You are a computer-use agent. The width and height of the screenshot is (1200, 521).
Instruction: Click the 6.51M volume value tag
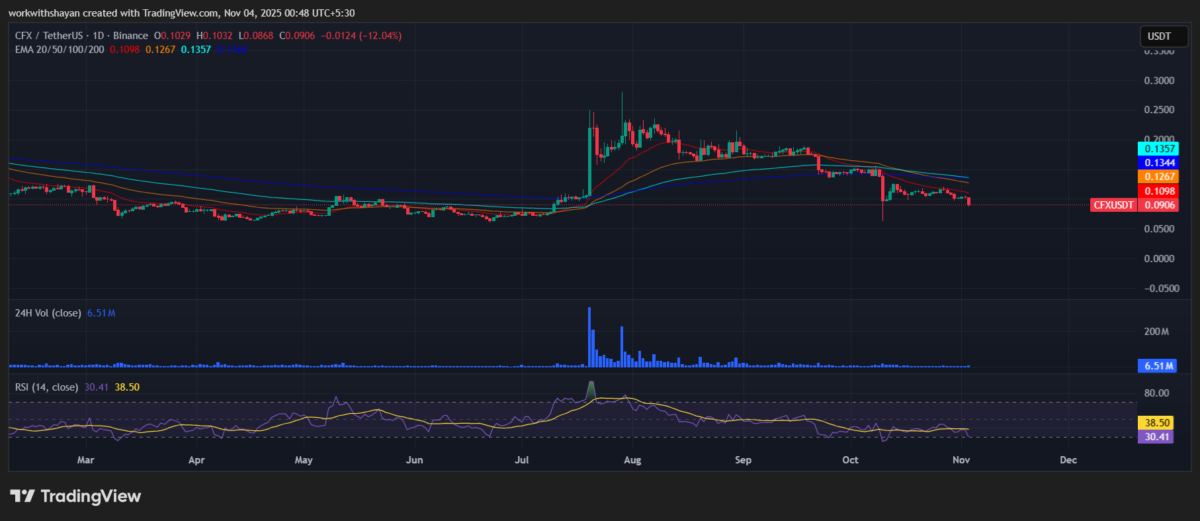[x=1157, y=366]
